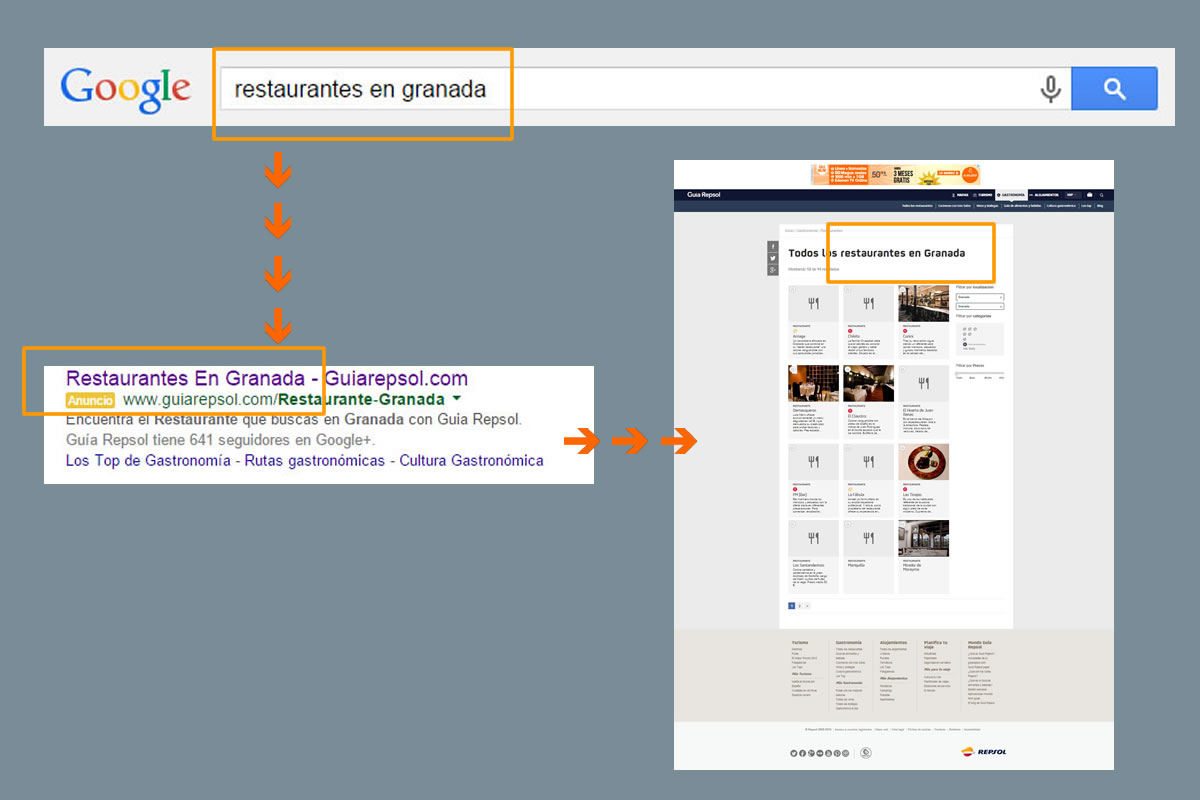Click the microphone voice search icon
Viewport: 1200px width, 800px height.
[1050, 88]
